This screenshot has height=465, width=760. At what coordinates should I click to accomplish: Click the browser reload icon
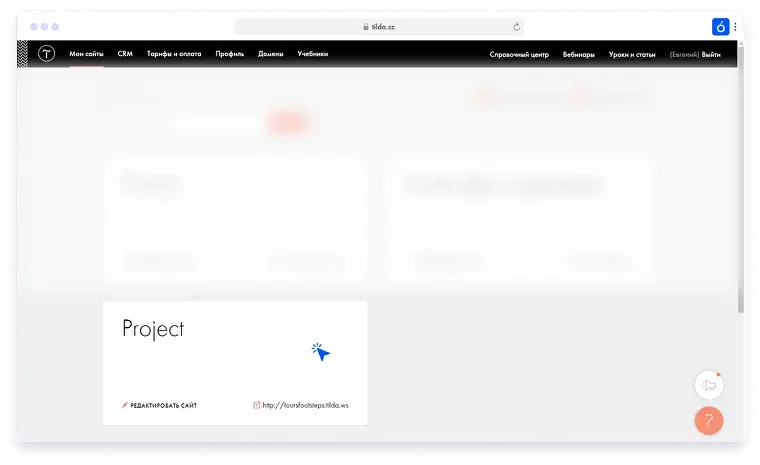point(517,27)
